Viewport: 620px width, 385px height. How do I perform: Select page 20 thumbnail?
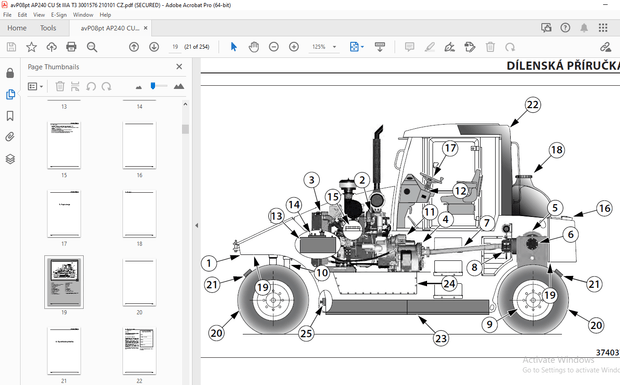pyautogui.click(x=139, y=282)
